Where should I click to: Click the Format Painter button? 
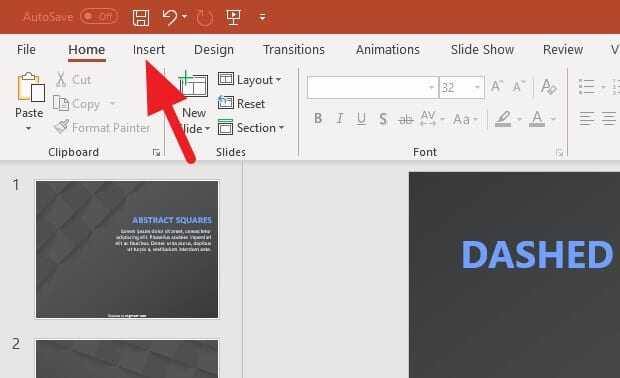(102, 128)
